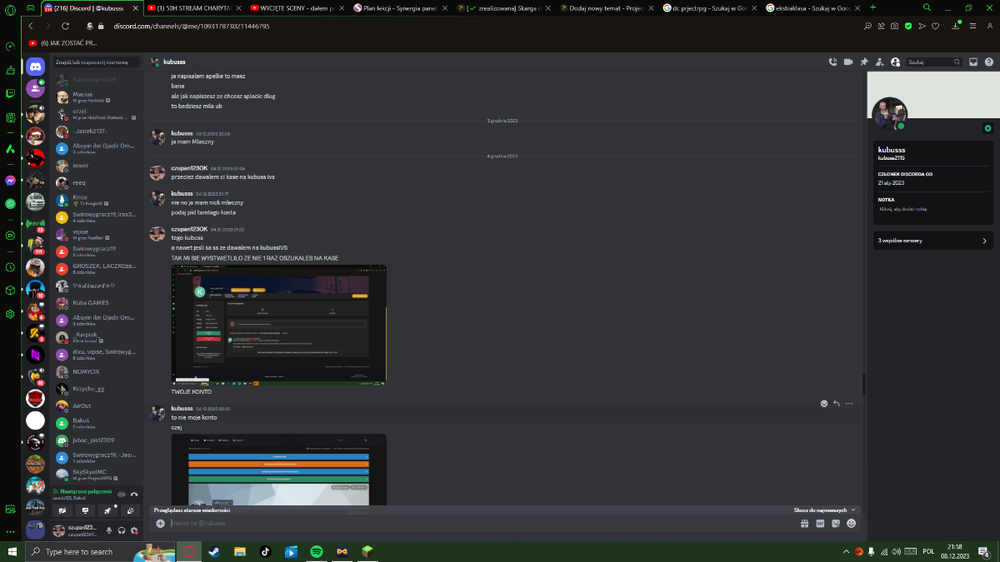
Task: Start a video call with kubusss
Action: tap(848, 62)
